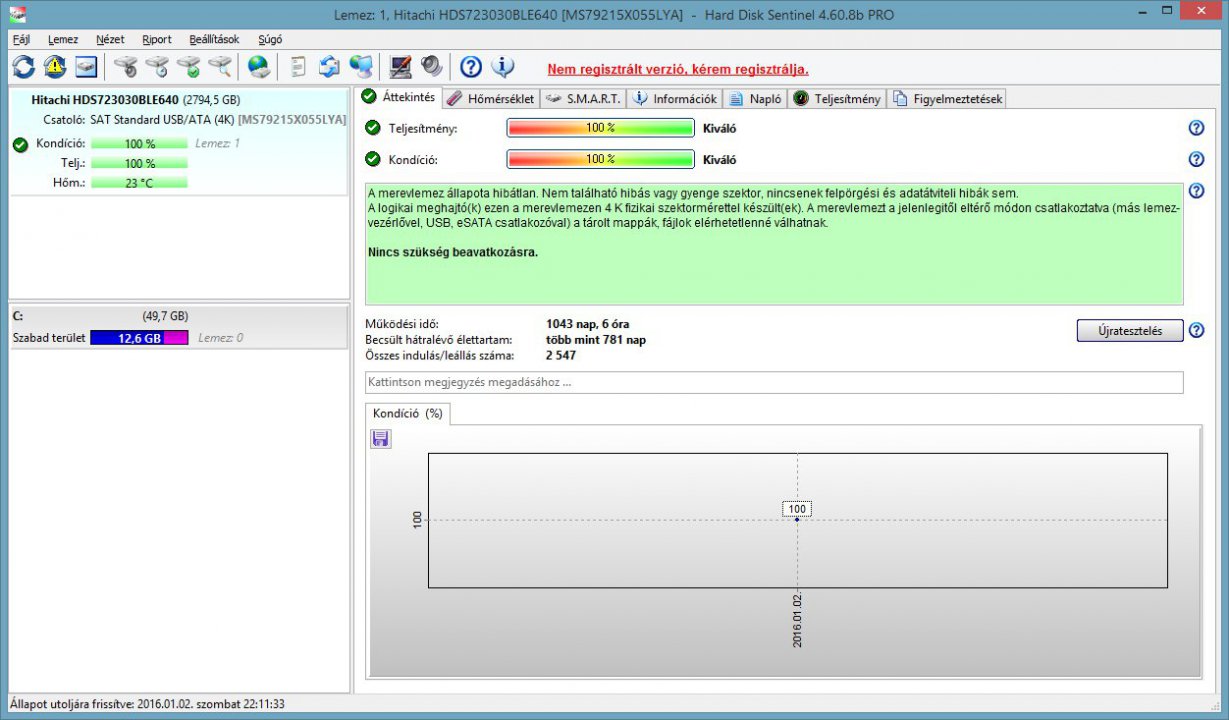
Task: Click the 'Csatoló: SAT Standard USB/ATA' text
Action: click(x=194, y=119)
